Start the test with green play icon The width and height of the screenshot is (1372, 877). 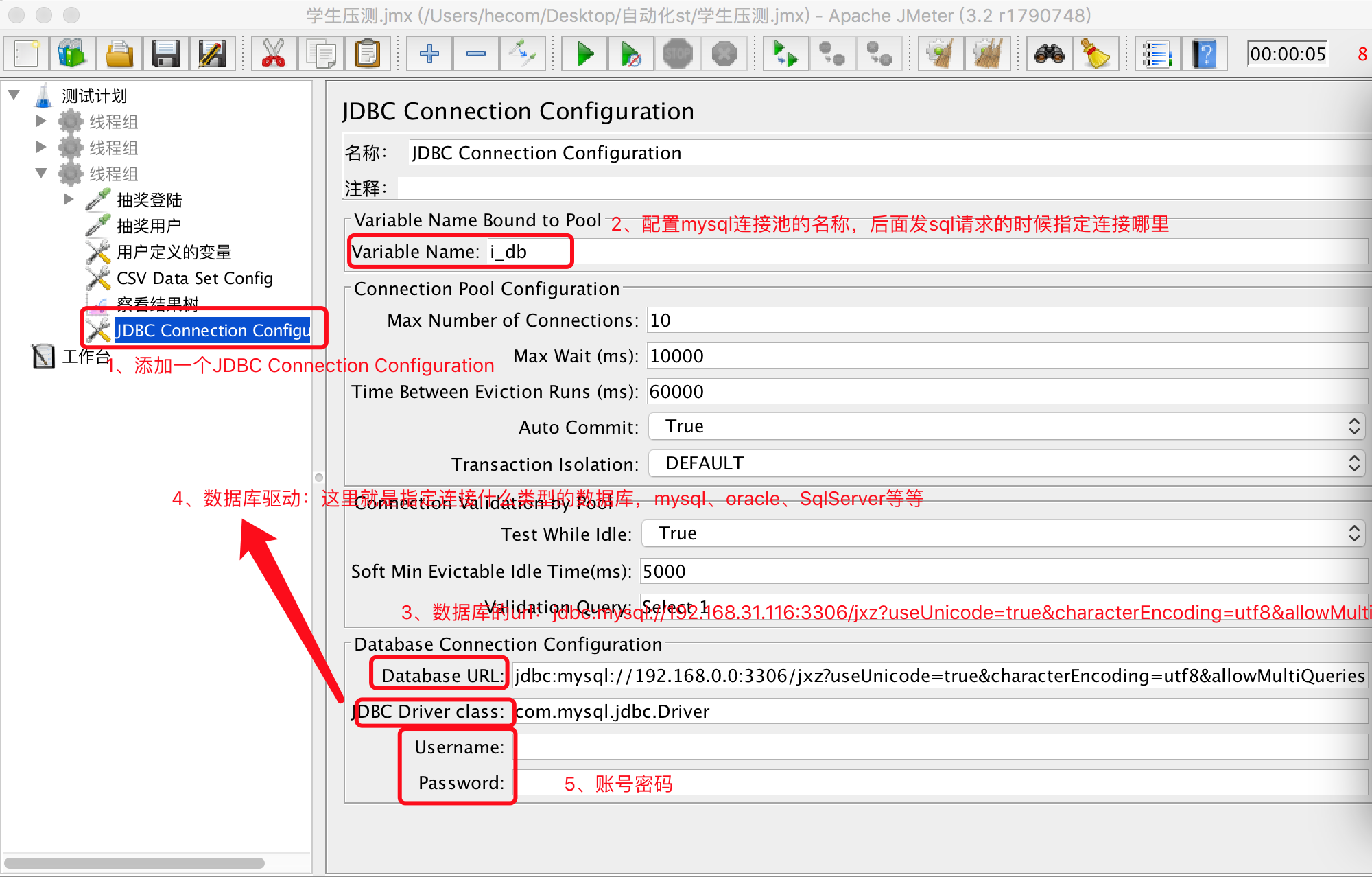[584, 54]
